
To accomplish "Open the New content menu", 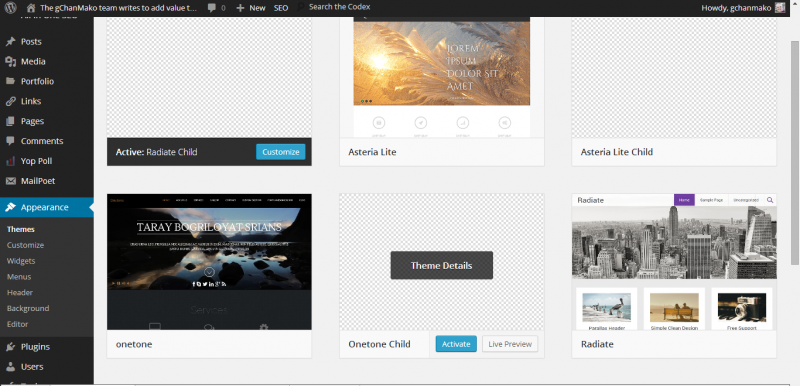I will point(251,8).
